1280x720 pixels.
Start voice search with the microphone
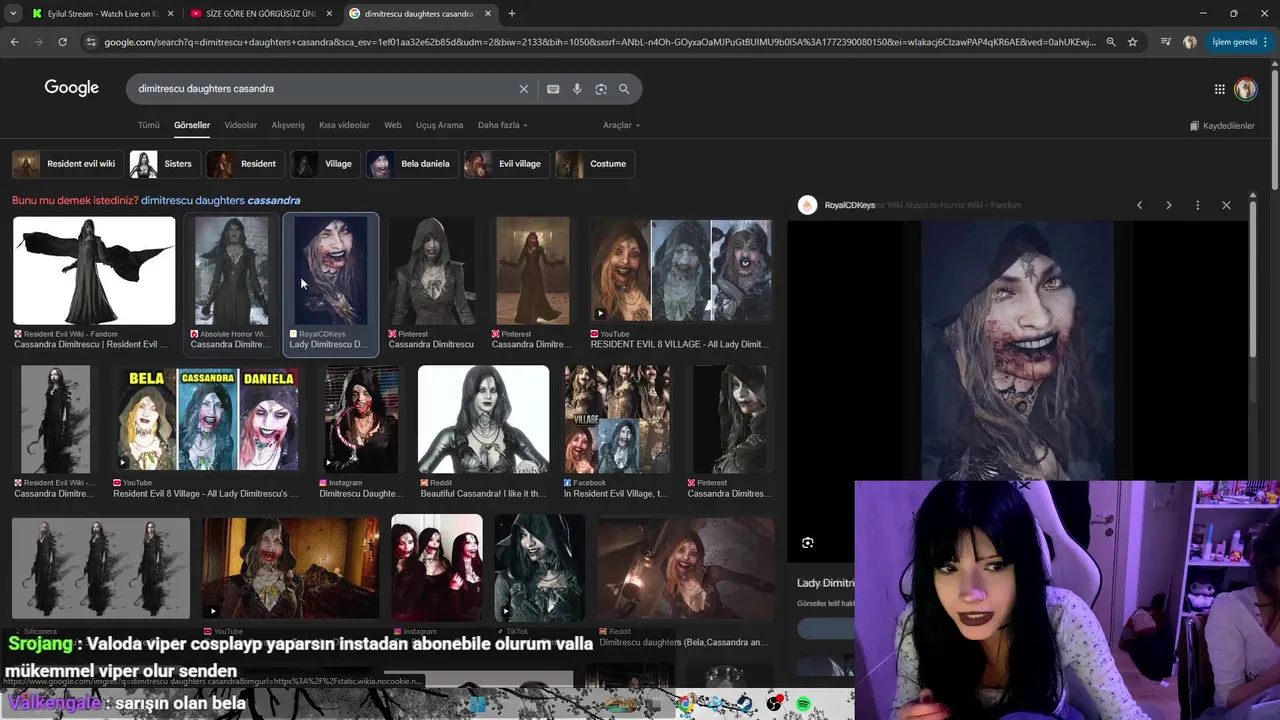(577, 89)
